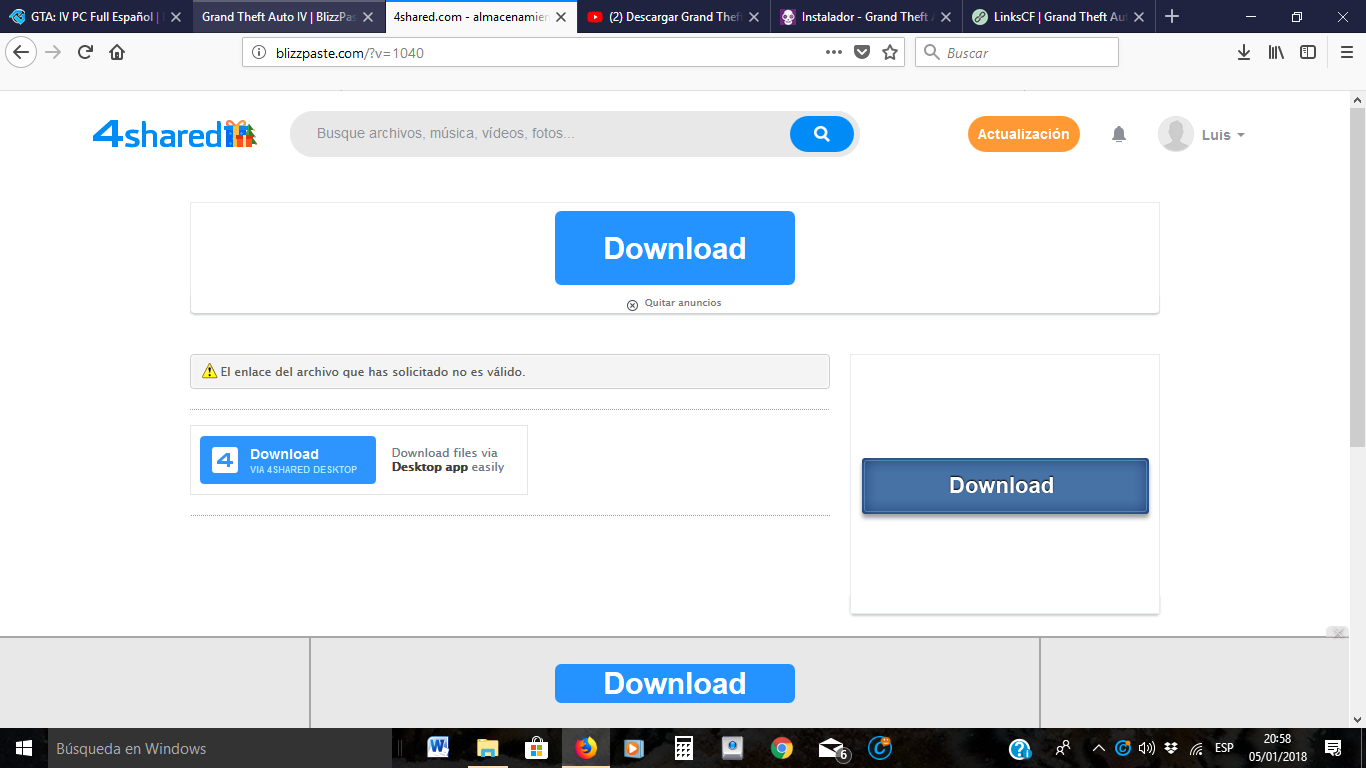The height and width of the screenshot is (768, 1366).
Task: Close the bottom ad banner with the x
Action: click(1337, 632)
